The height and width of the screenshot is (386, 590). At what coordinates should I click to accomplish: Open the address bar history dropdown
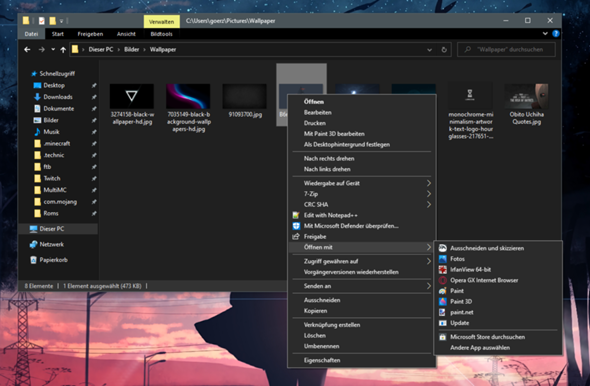click(x=429, y=50)
